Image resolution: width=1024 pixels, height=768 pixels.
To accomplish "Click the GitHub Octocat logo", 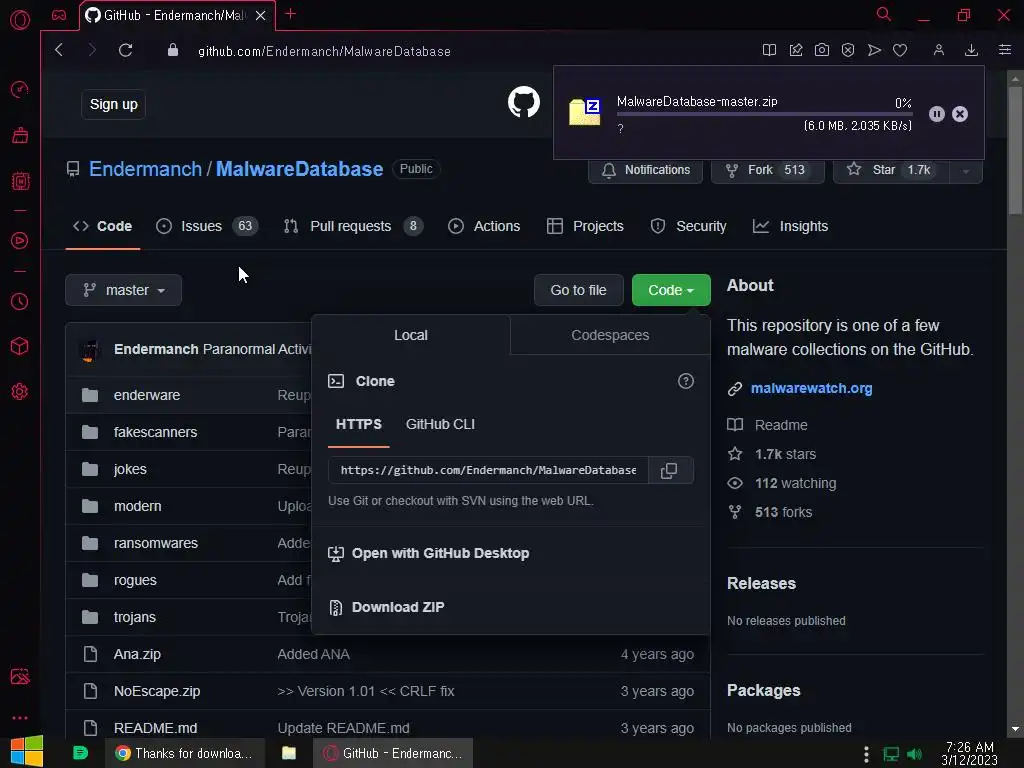I will tap(524, 103).
